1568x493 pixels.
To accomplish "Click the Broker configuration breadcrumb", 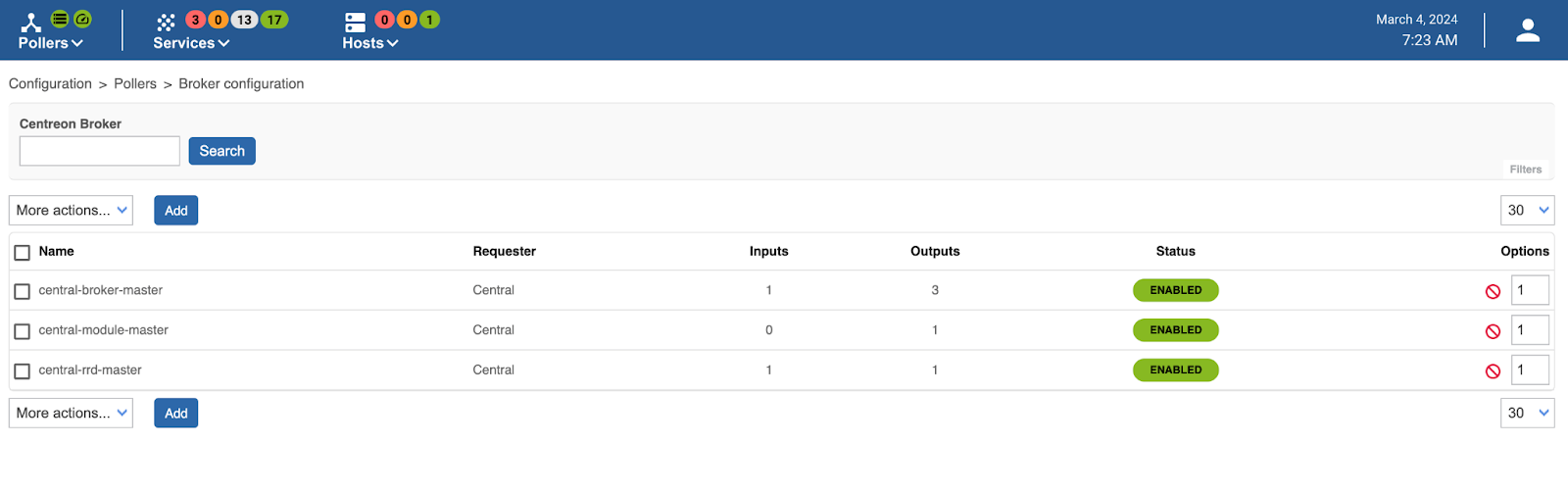I will [x=241, y=84].
